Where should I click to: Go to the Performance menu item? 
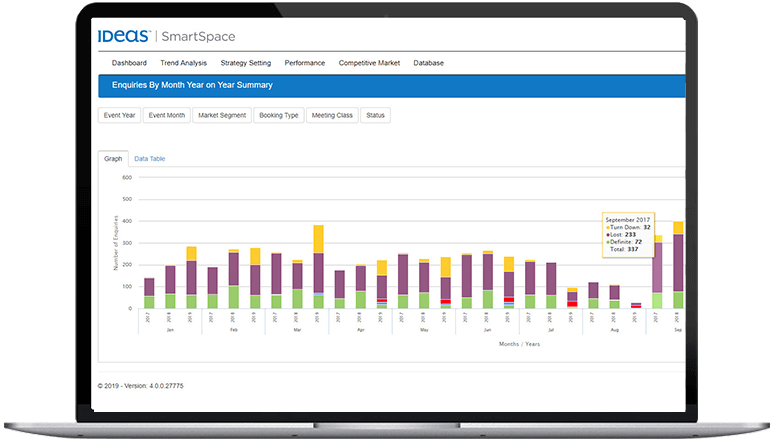[x=304, y=63]
